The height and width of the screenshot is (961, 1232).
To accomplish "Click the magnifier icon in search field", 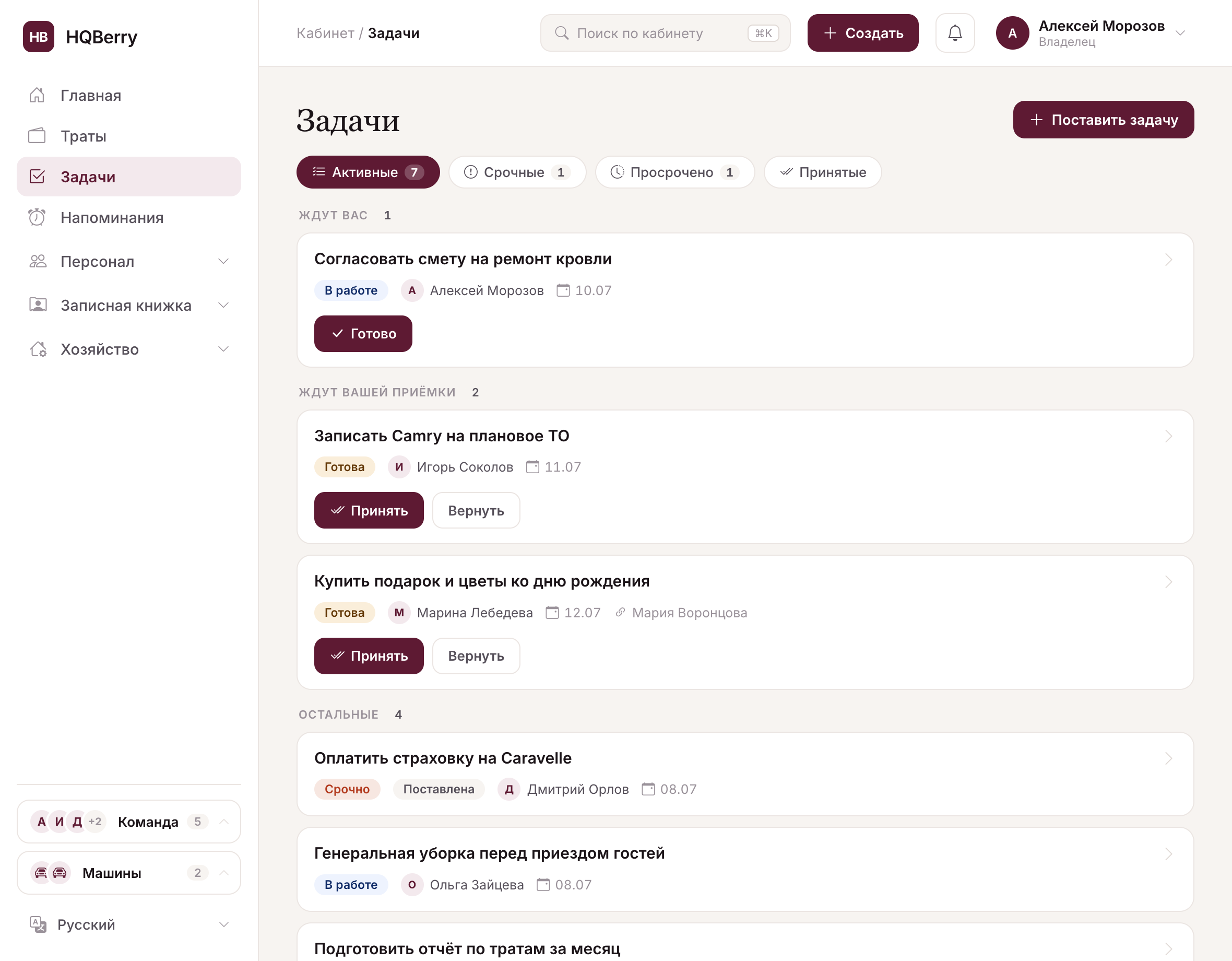I will tap(561, 33).
